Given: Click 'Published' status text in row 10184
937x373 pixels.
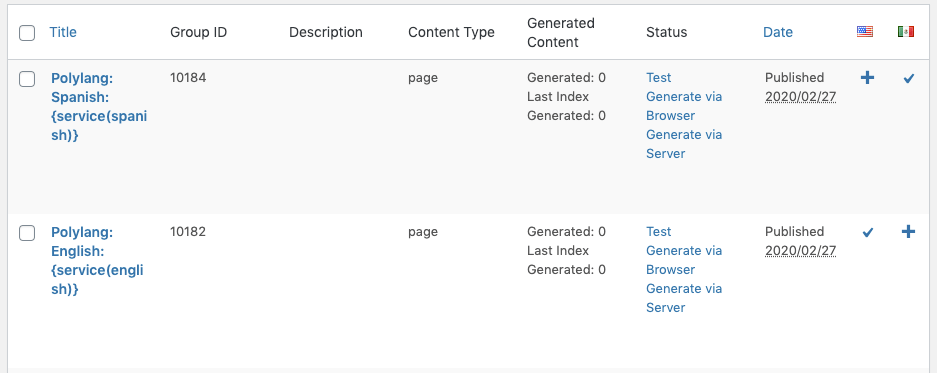Looking at the screenshot, I should pyautogui.click(x=794, y=77).
